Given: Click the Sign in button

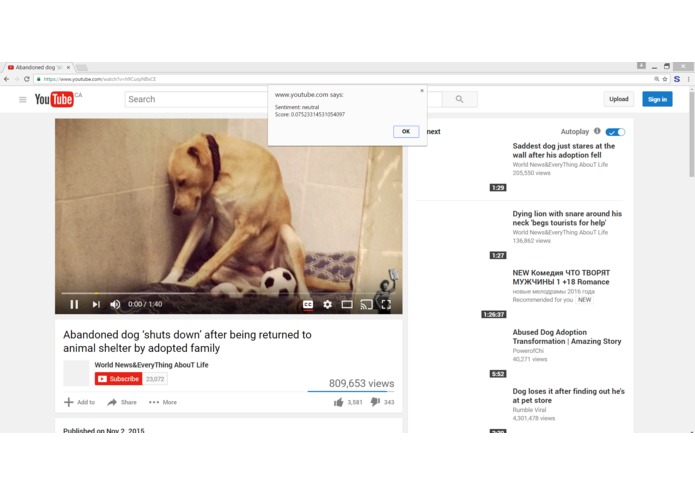Looking at the screenshot, I should tap(657, 99).
